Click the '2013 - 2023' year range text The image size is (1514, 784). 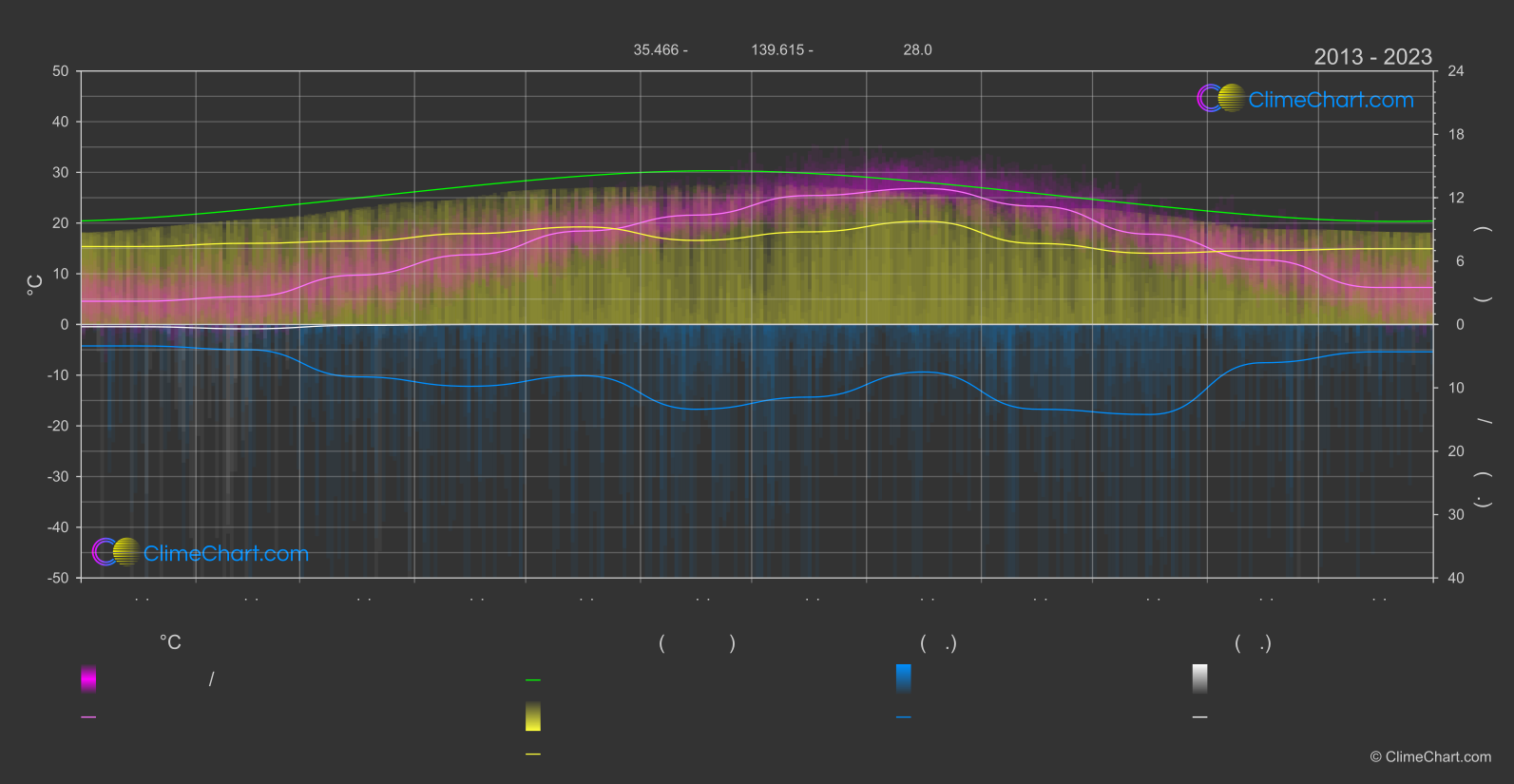click(1372, 57)
